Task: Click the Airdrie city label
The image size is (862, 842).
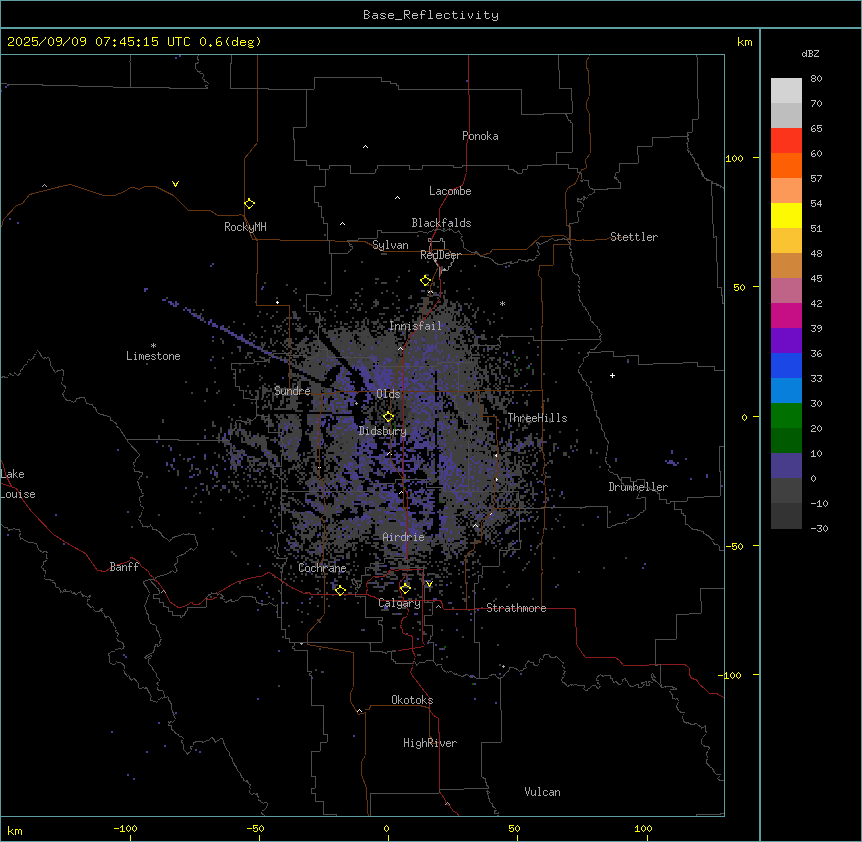Action: 404,537
